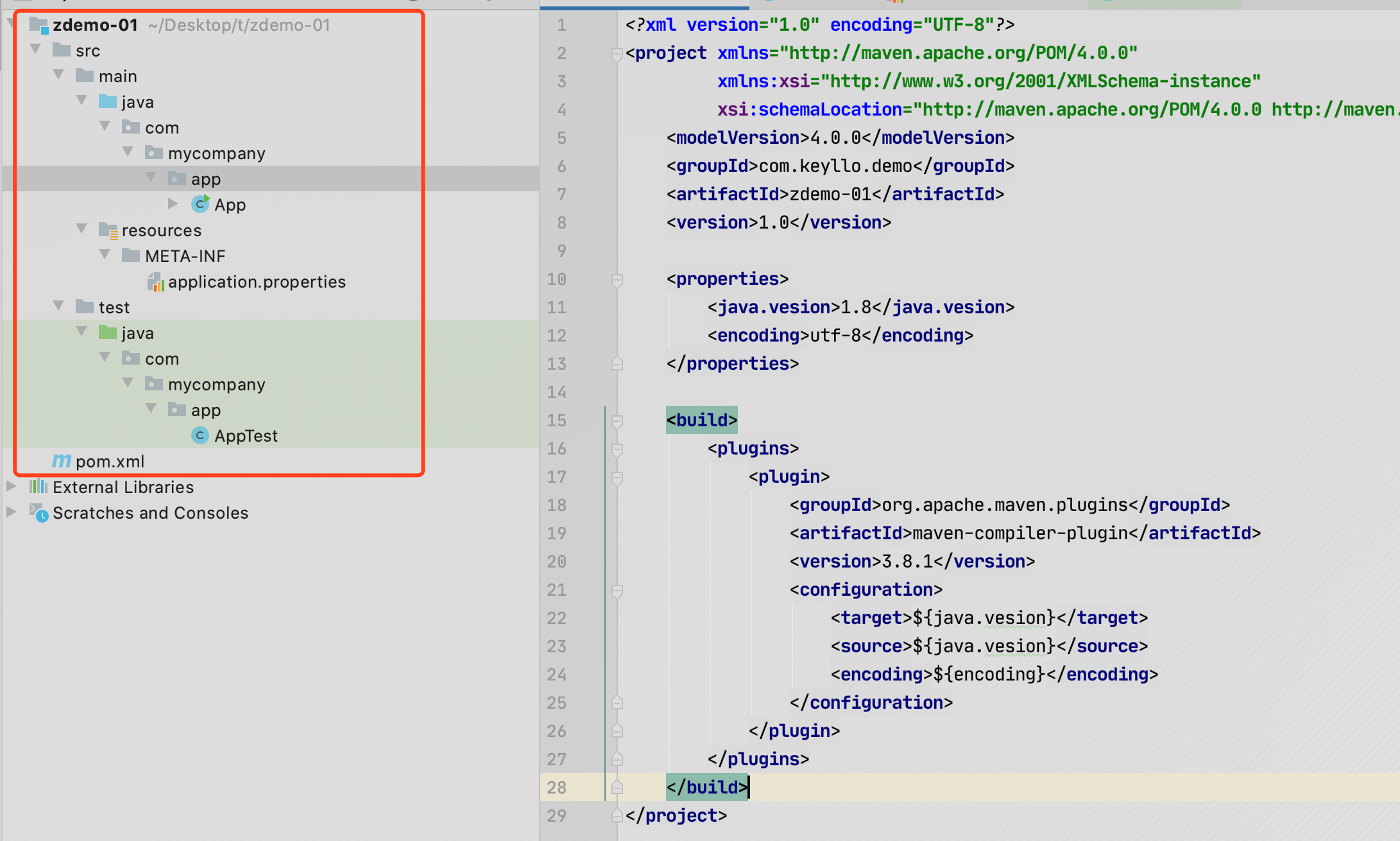Select the mycompany package under main
The height and width of the screenshot is (841, 1400).
click(x=216, y=153)
